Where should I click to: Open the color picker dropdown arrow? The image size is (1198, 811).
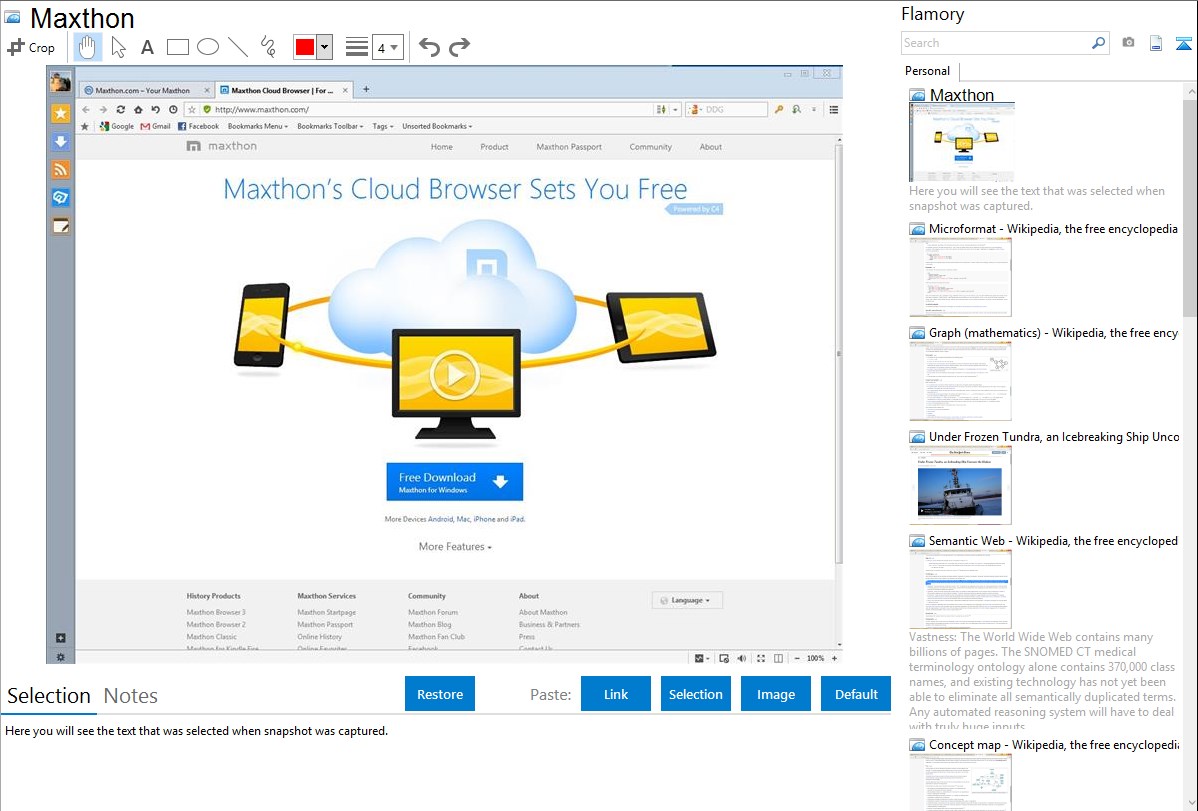(x=324, y=47)
